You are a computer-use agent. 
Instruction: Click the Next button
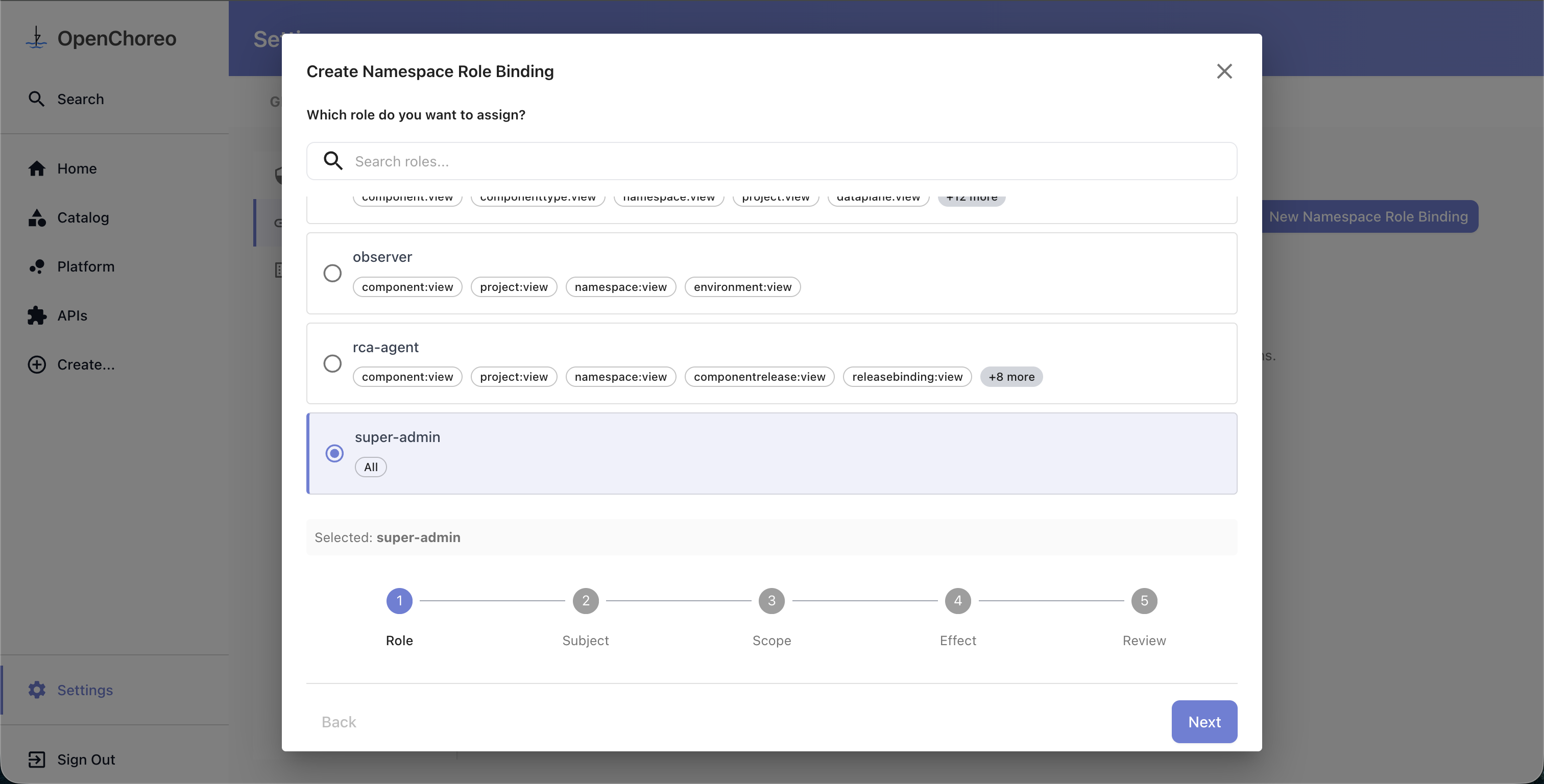pos(1203,722)
